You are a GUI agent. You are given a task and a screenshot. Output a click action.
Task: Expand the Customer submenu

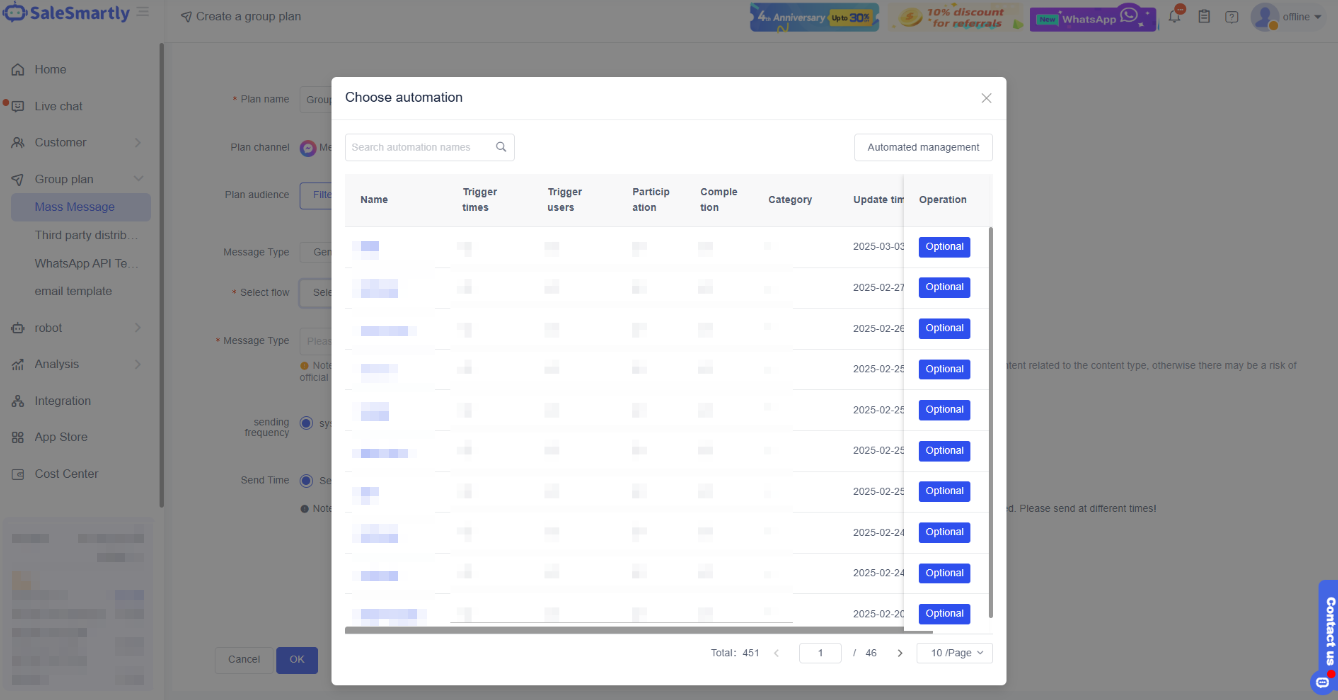(x=138, y=143)
